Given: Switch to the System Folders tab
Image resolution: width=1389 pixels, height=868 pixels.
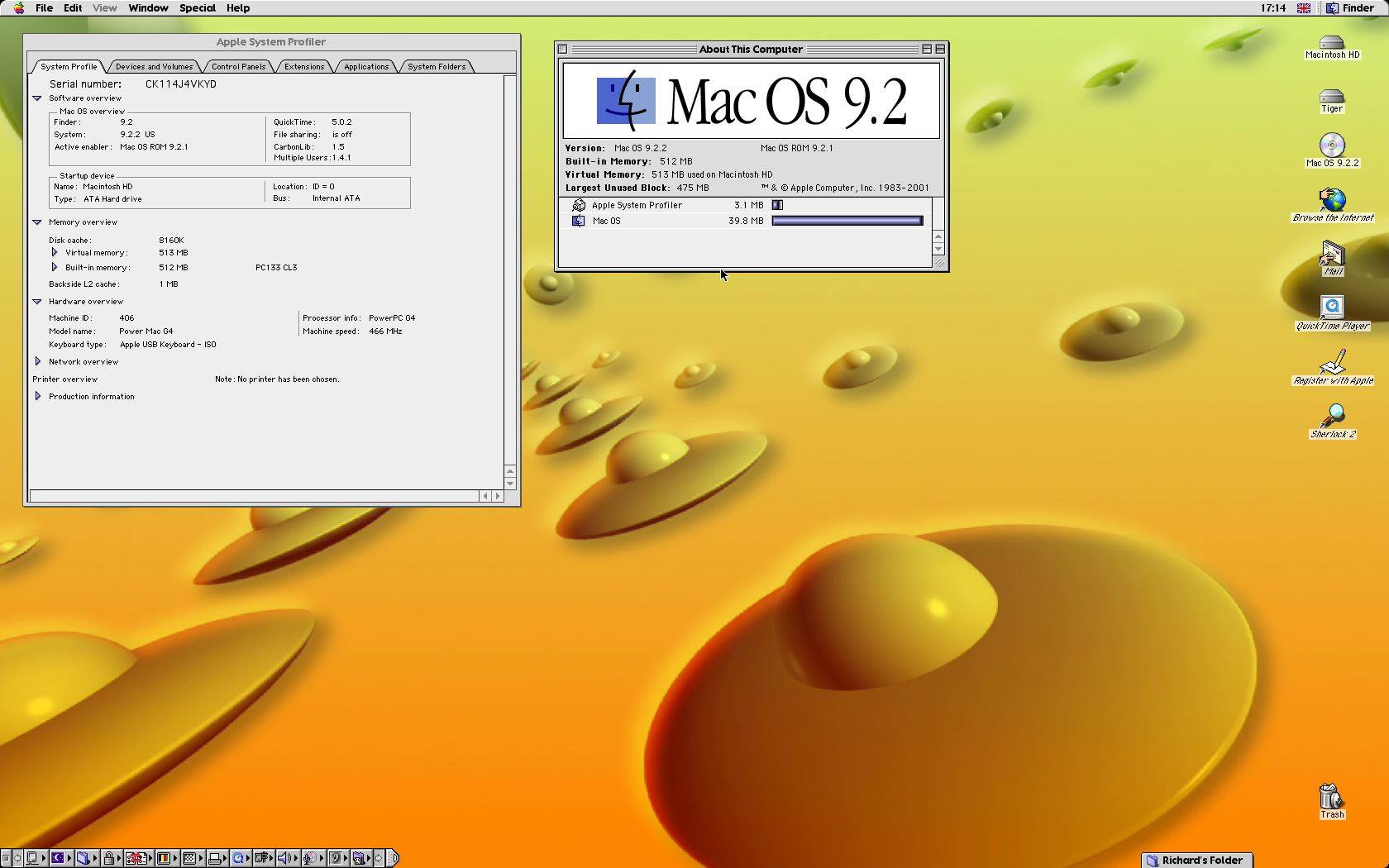Looking at the screenshot, I should tap(437, 66).
